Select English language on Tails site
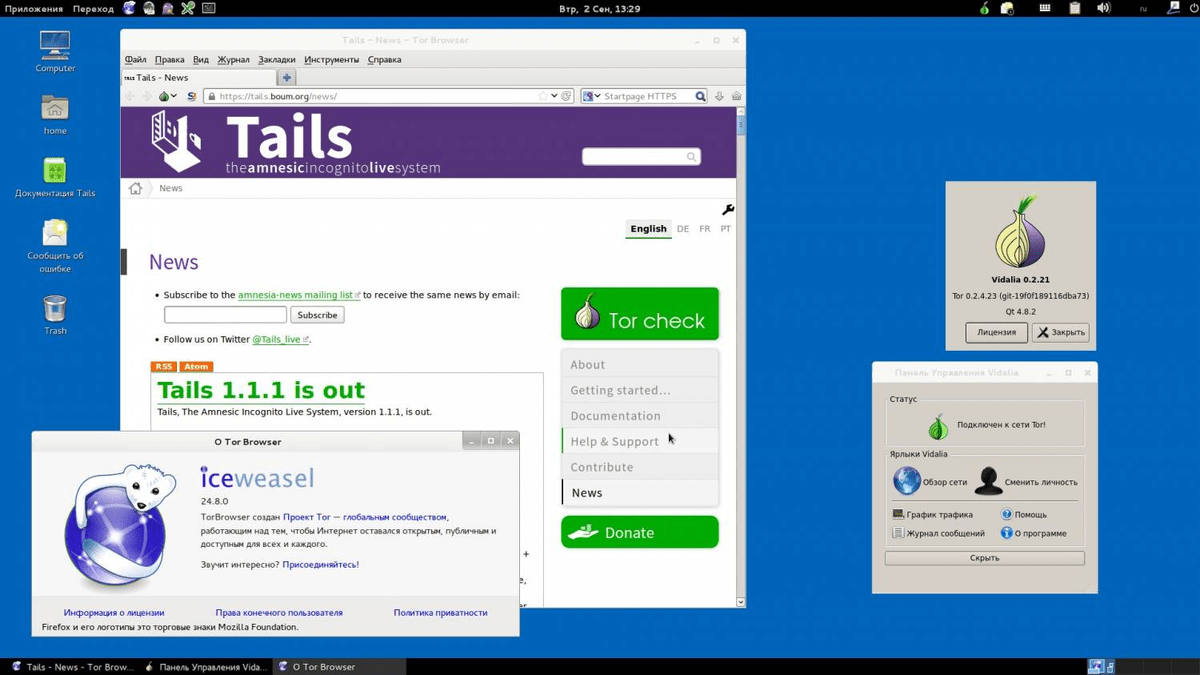1200x675 pixels. coord(648,228)
